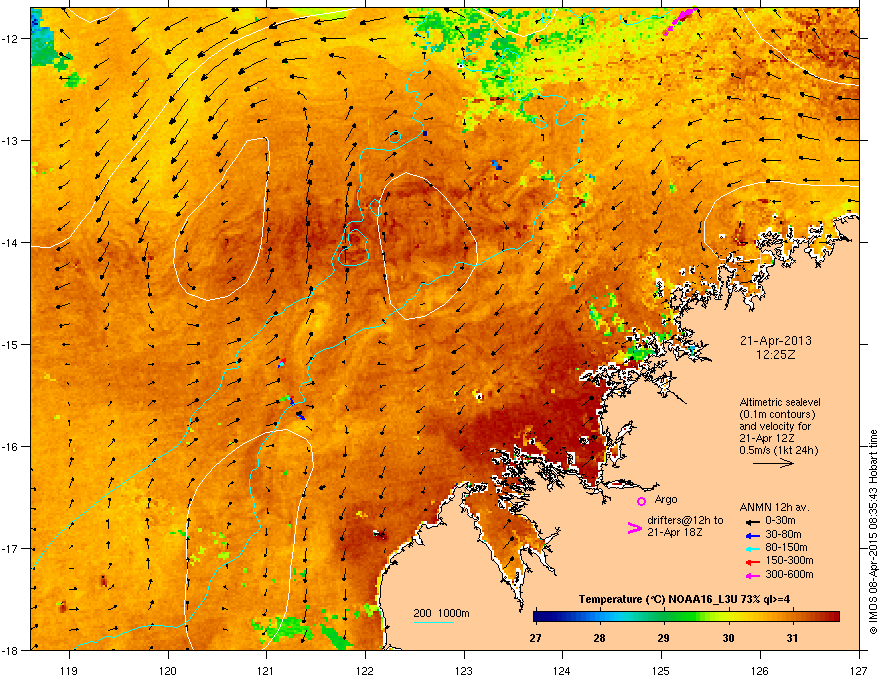The height and width of the screenshot is (680, 880).
Task: Click the '150-300m' depth label
Action: tap(789, 560)
